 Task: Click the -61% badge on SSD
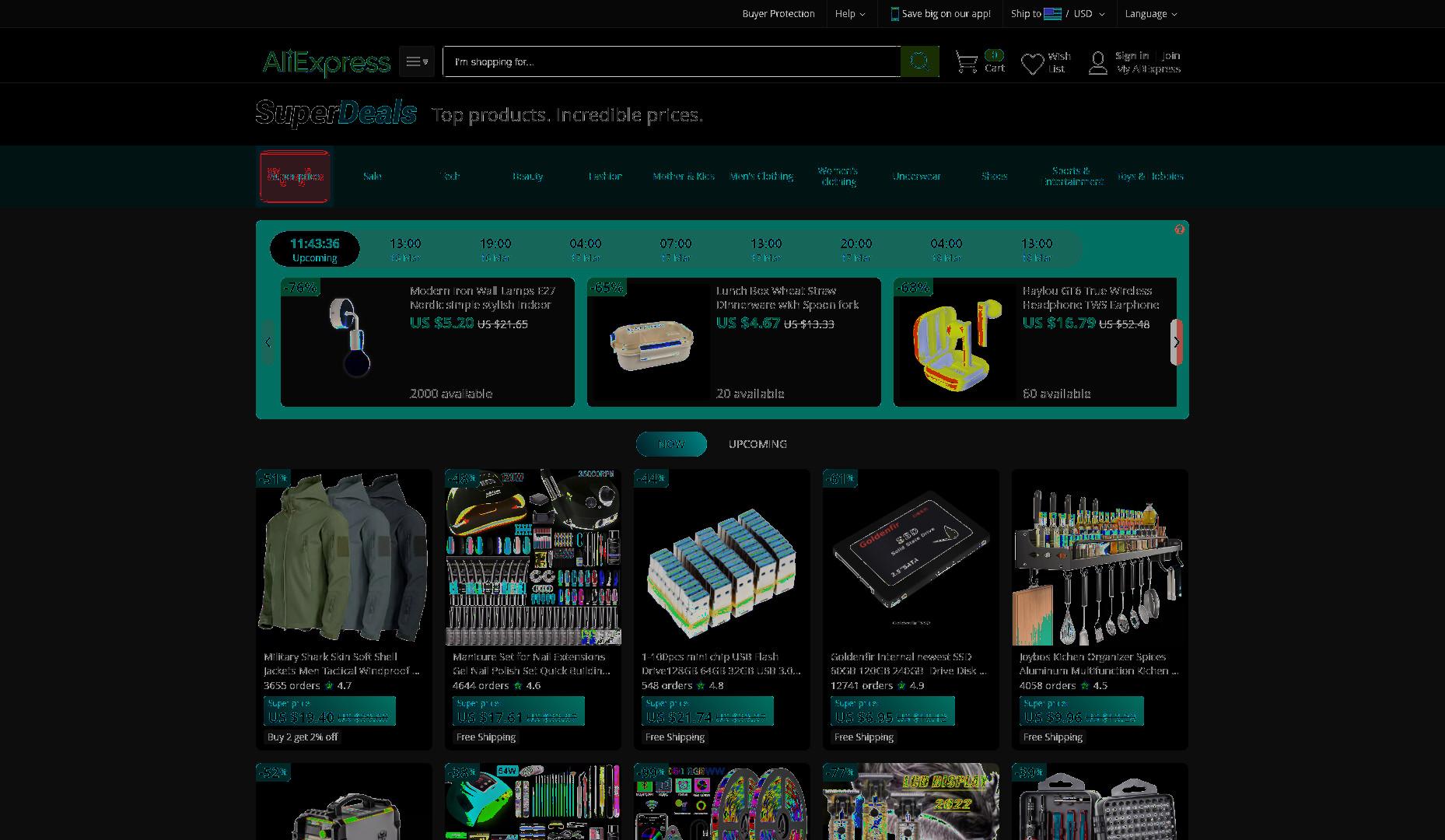pyautogui.click(x=840, y=478)
